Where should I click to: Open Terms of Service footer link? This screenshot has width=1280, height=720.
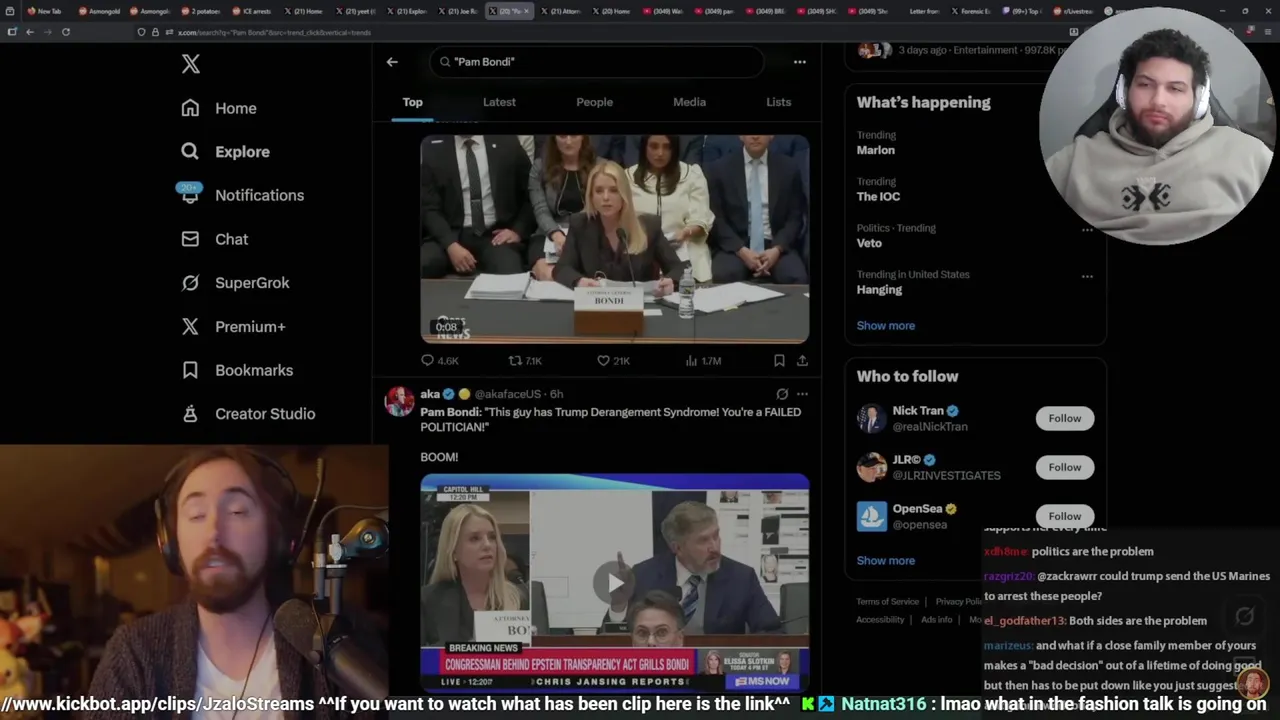[887, 602]
